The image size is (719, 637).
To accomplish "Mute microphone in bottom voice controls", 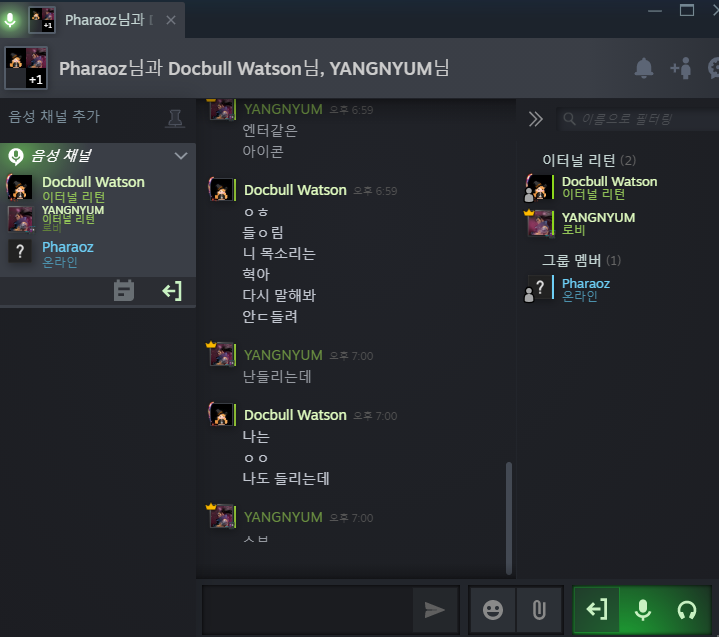I will click(x=643, y=609).
